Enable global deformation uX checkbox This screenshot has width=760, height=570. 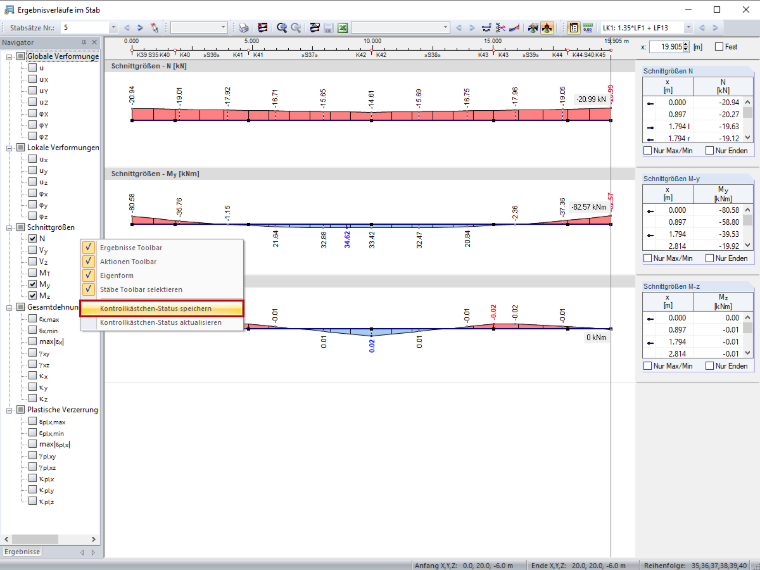pyautogui.click(x=32, y=79)
